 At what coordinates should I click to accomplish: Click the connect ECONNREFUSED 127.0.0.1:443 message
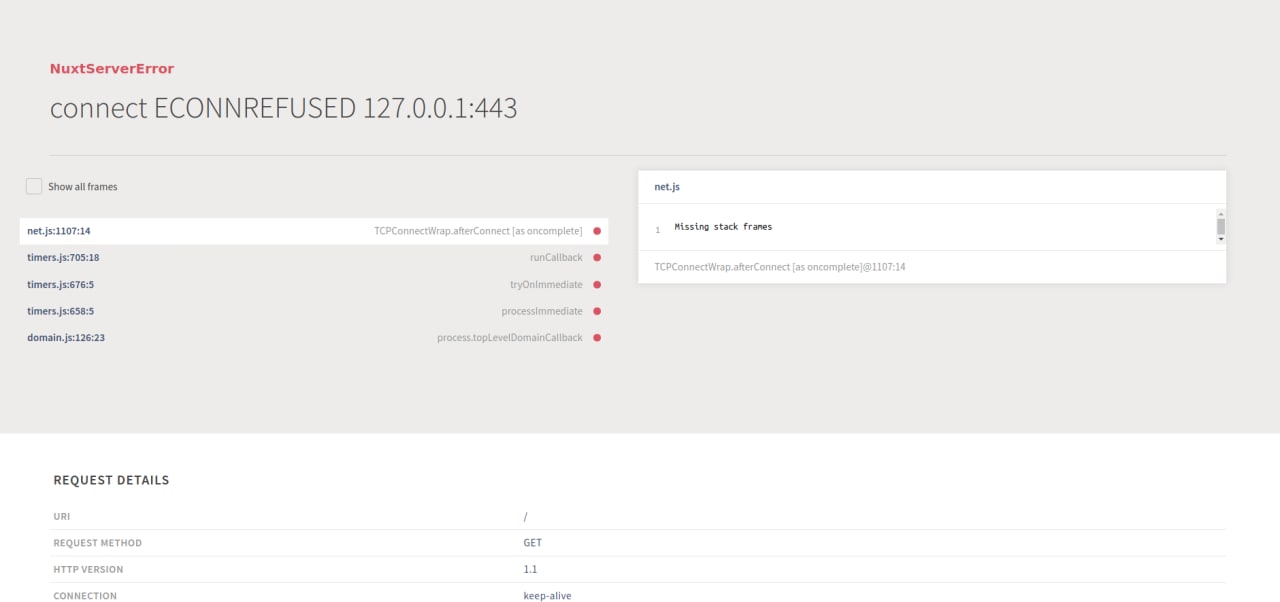284,108
